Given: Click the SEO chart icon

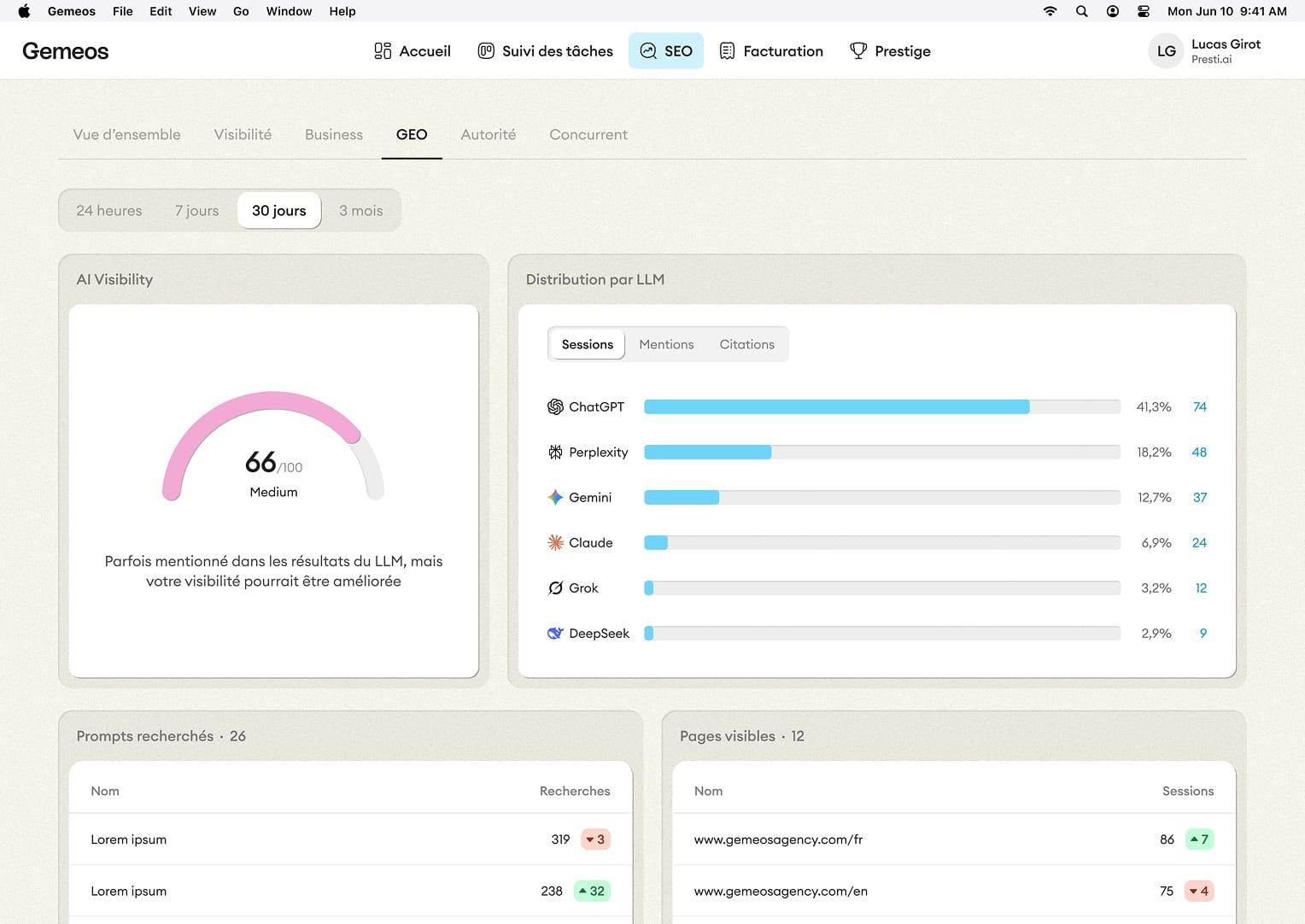Looking at the screenshot, I should pos(648,51).
